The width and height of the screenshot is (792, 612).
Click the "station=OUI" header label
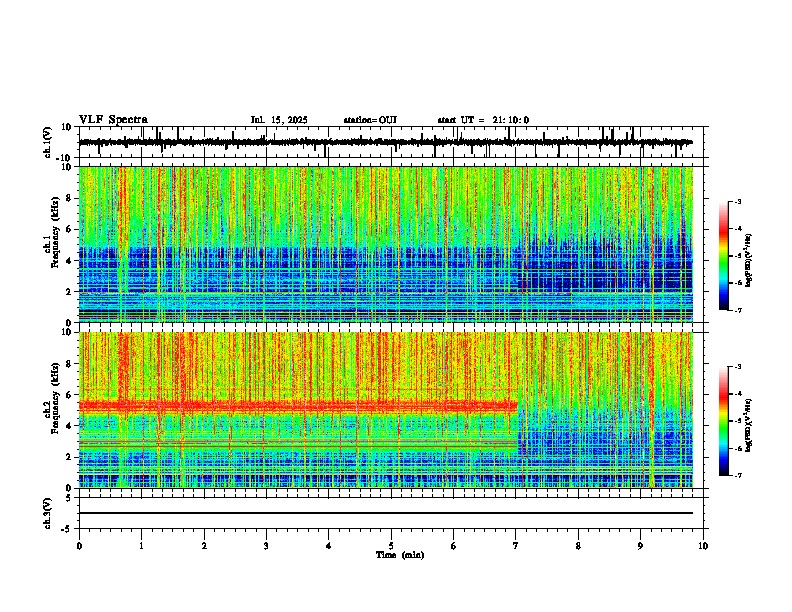[x=370, y=120]
